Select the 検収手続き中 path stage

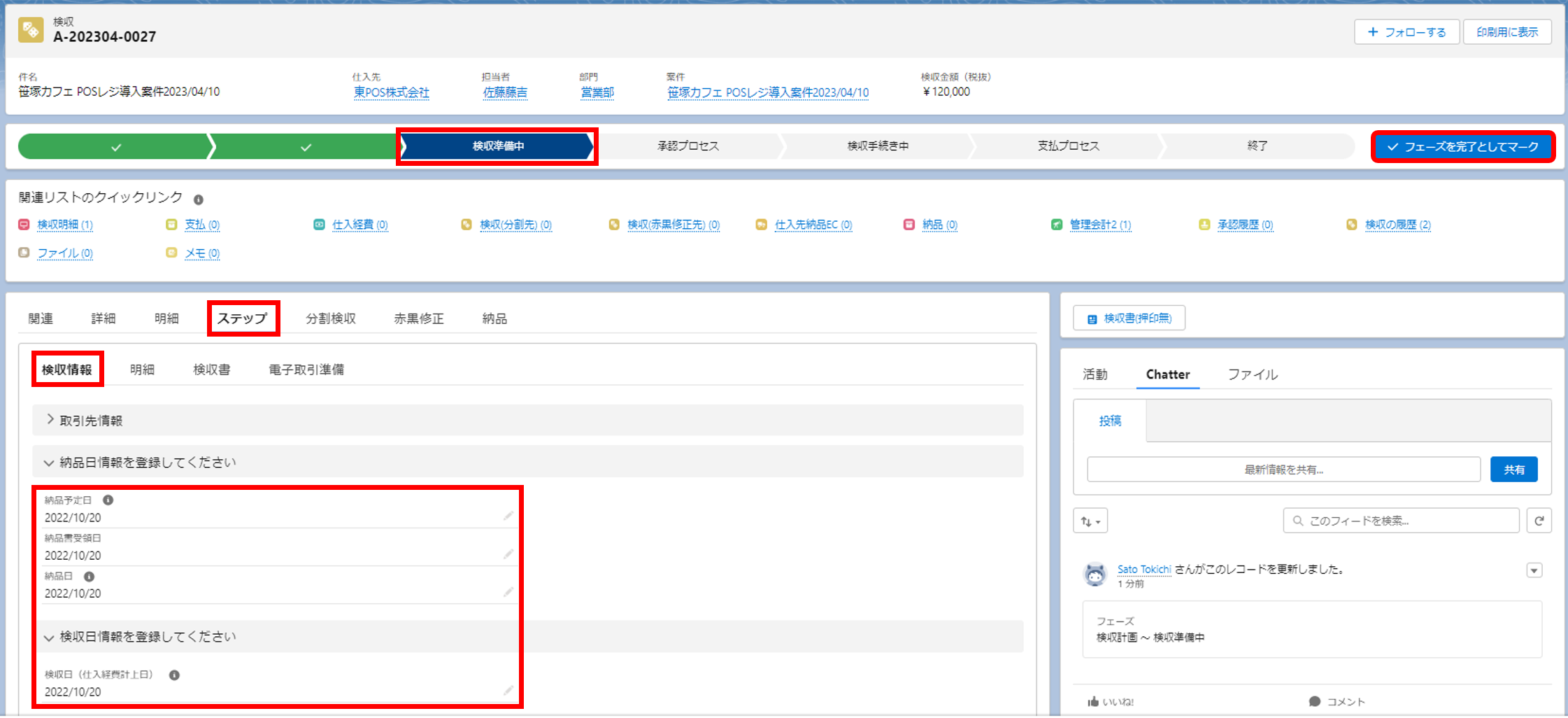(x=878, y=146)
